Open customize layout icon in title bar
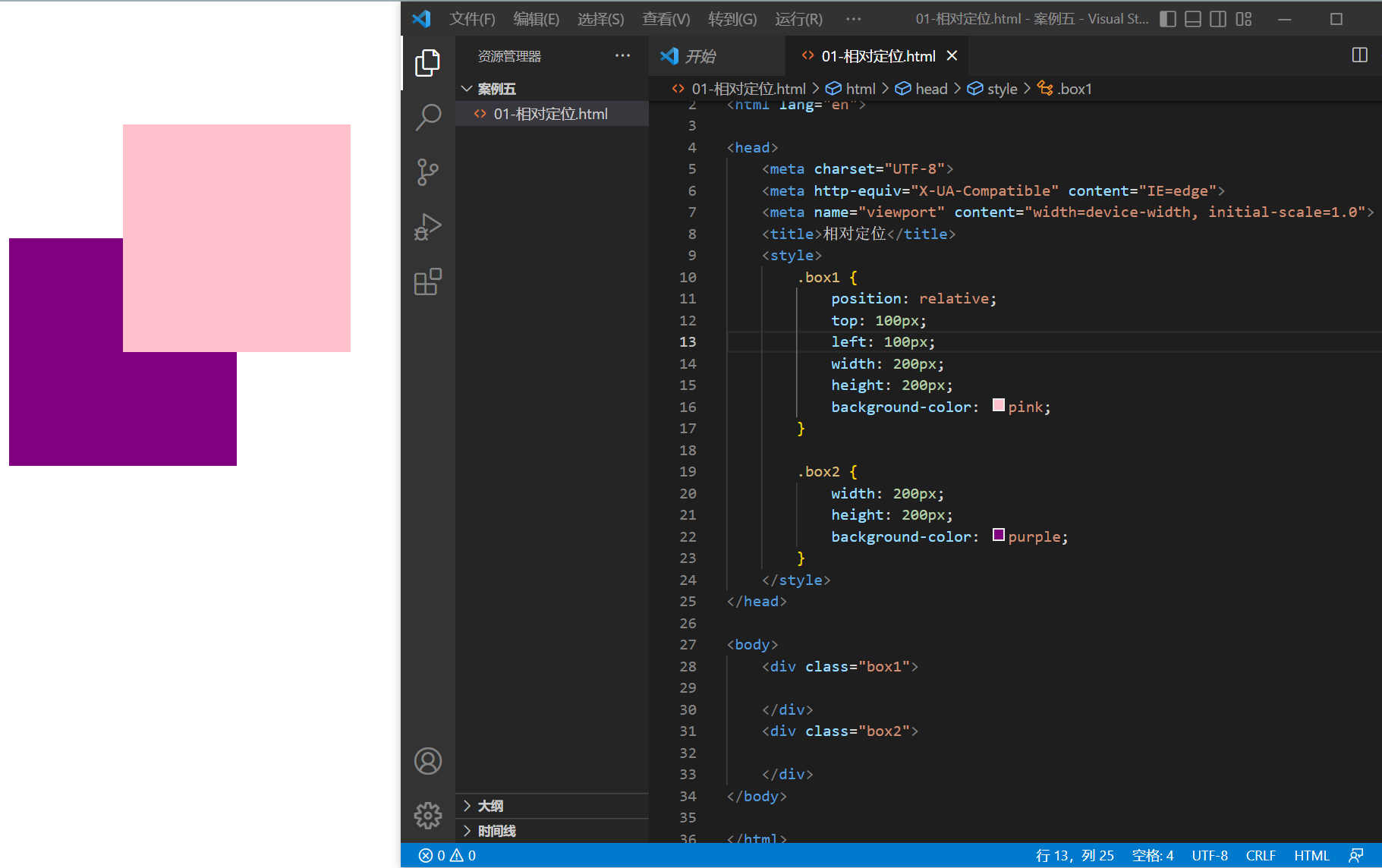Viewport: 1382px width, 868px height. pyautogui.click(x=1243, y=19)
